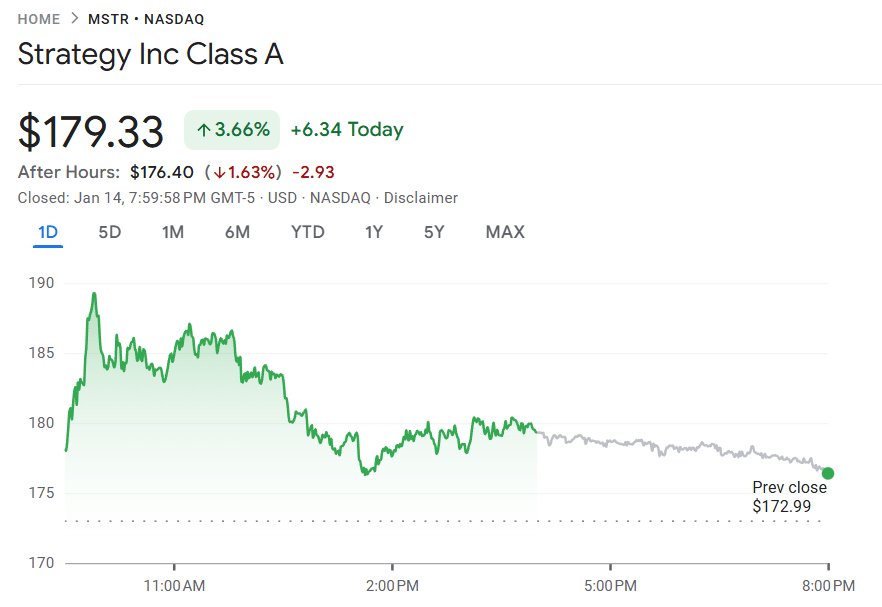Screen dimensions: 882x607
Task: Click the Prev close $172.99 label
Action: [789, 497]
